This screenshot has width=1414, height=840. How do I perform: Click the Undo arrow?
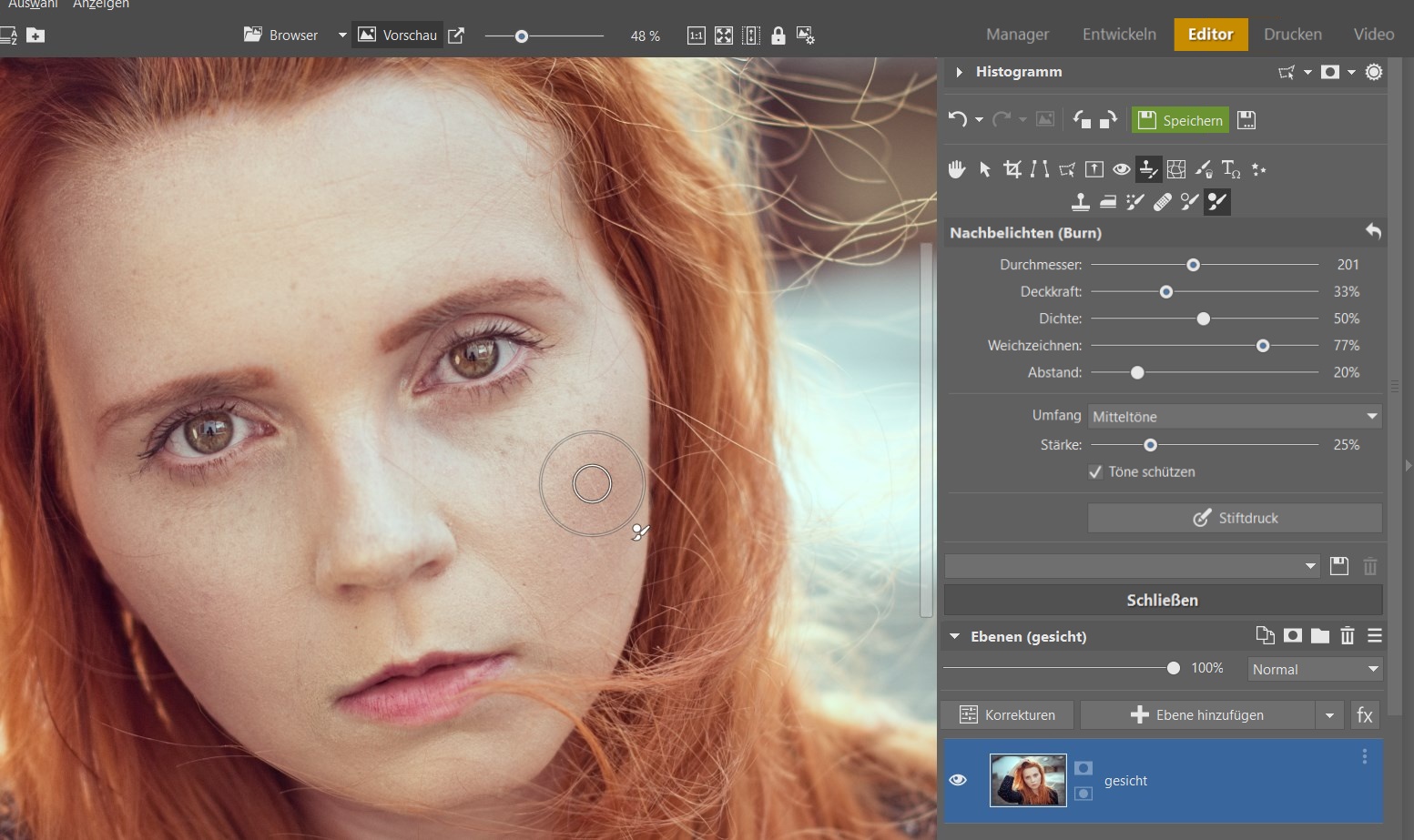958,119
